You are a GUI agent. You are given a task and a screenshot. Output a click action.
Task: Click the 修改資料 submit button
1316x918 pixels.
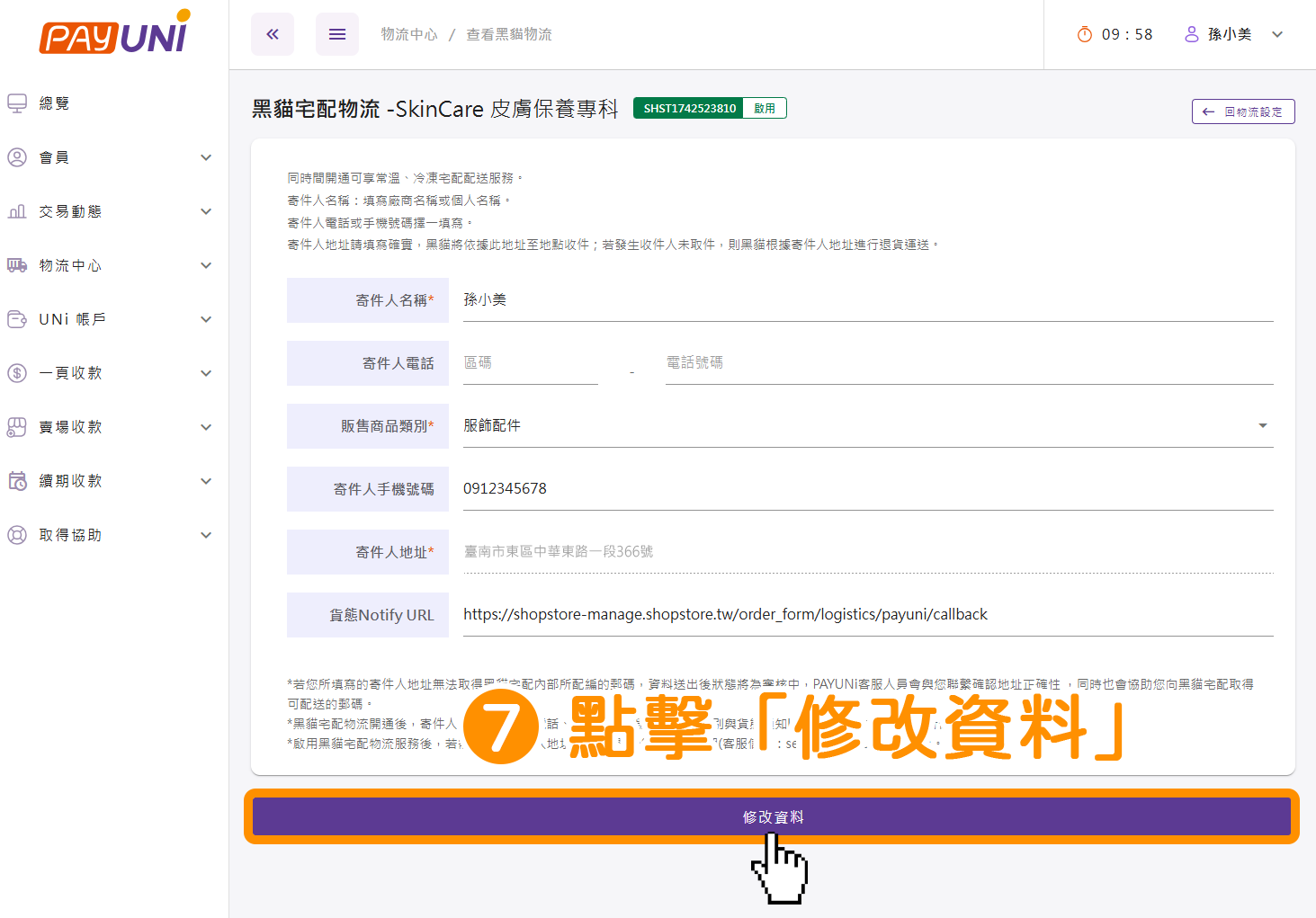772,816
